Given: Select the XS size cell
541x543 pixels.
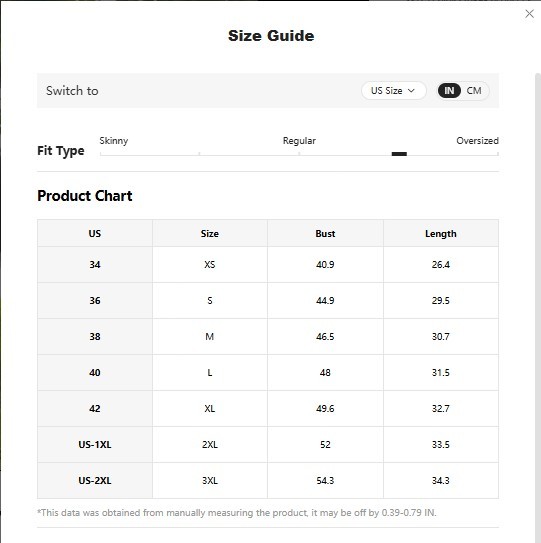Looking at the screenshot, I should pos(210,265).
